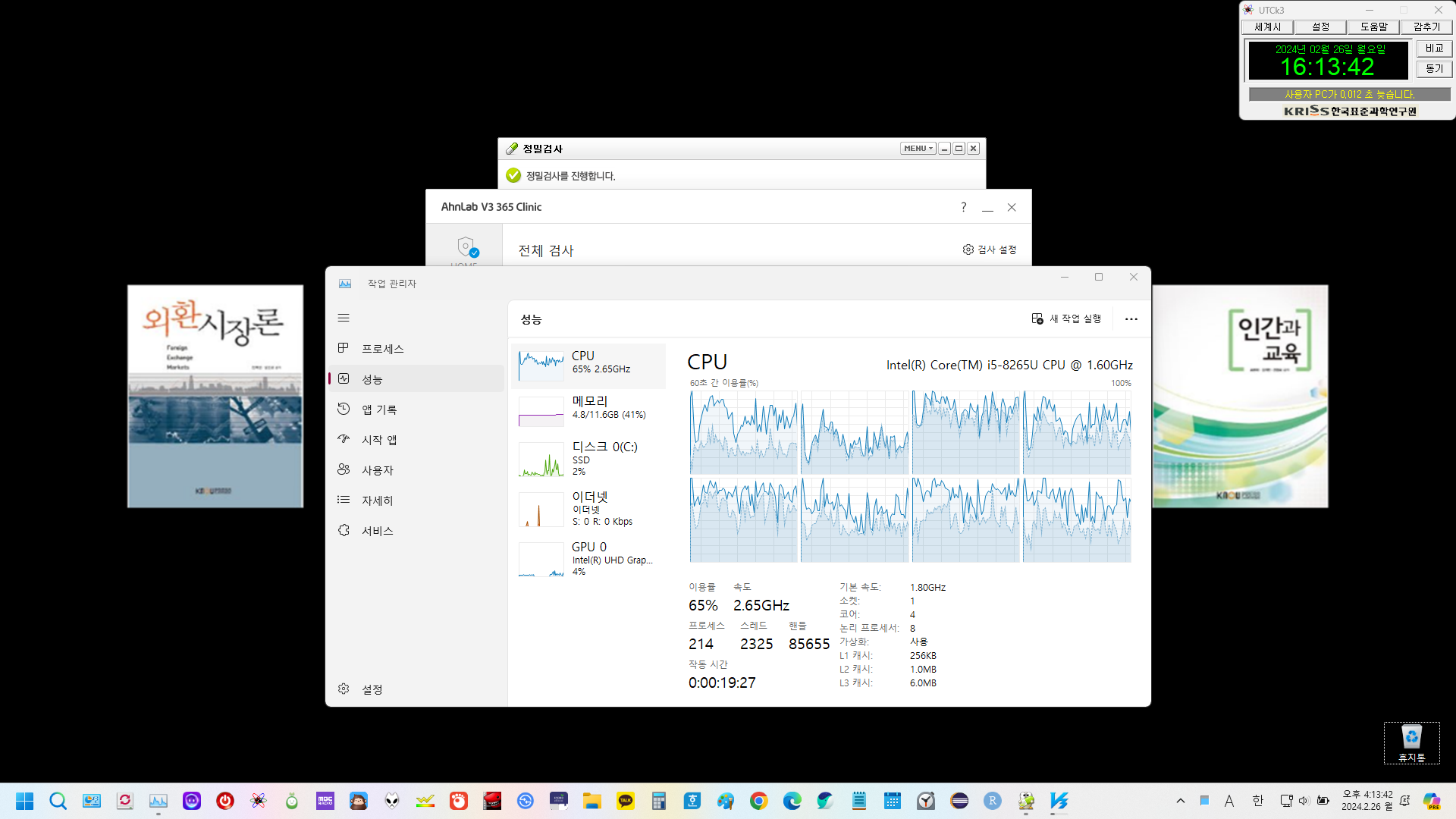Select the GPU 0 performance entry
This screenshot has height=819, width=1456.
coord(588,559)
